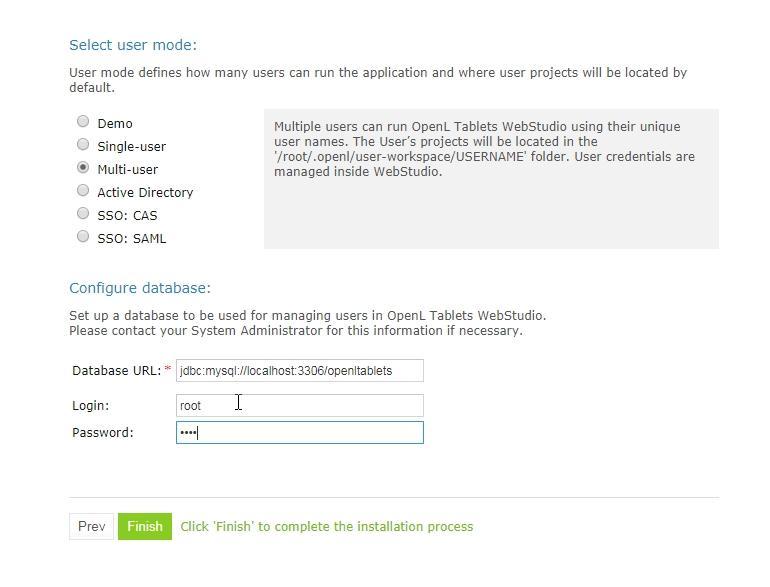Pick the Active Directory radio option
This screenshot has width=770, height=587.
pyautogui.click(x=83, y=191)
